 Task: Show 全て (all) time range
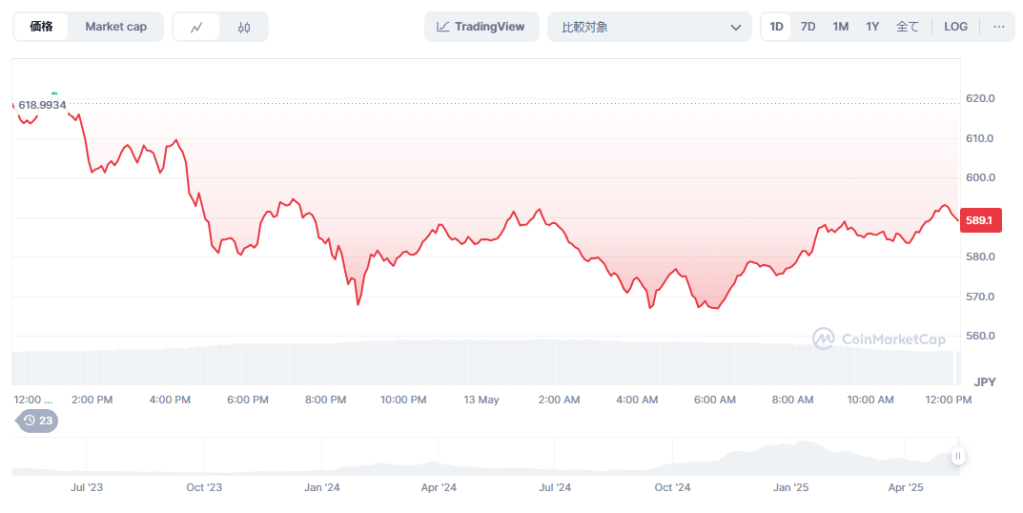pyautogui.click(x=907, y=27)
